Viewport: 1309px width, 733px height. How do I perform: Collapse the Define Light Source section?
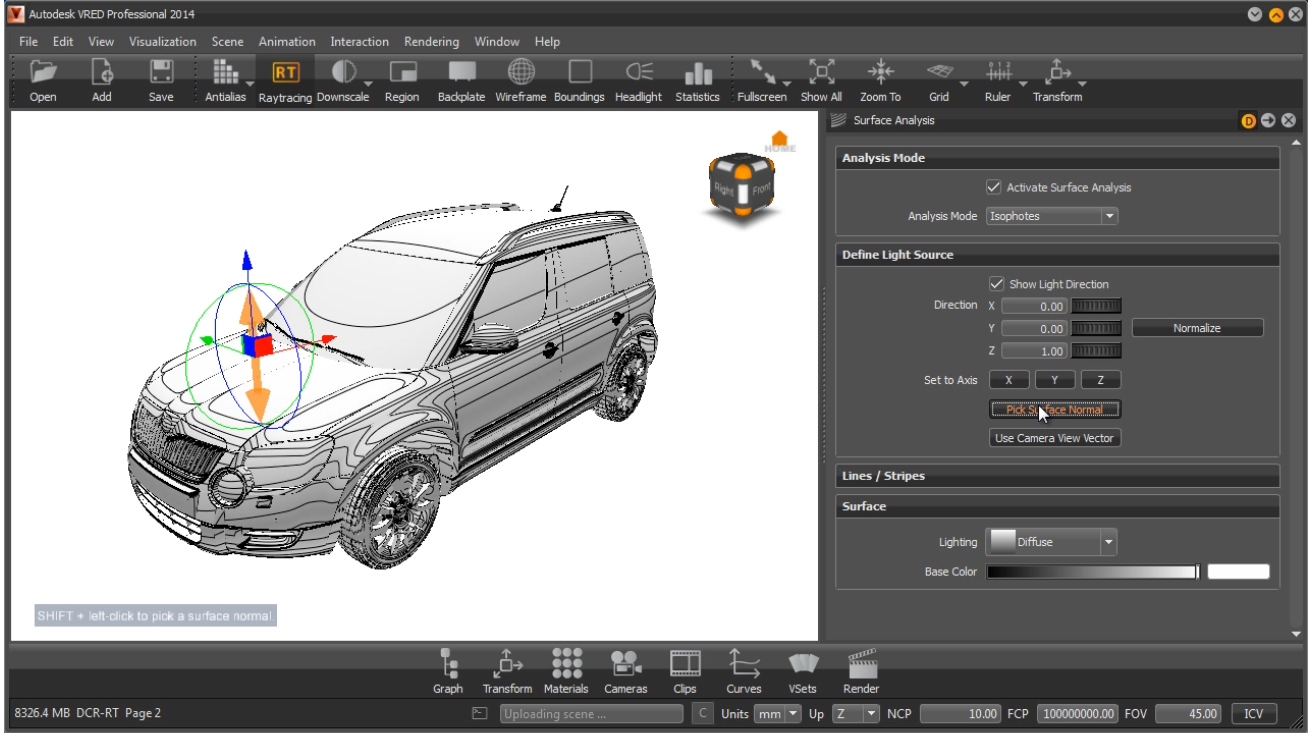coord(1058,255)
